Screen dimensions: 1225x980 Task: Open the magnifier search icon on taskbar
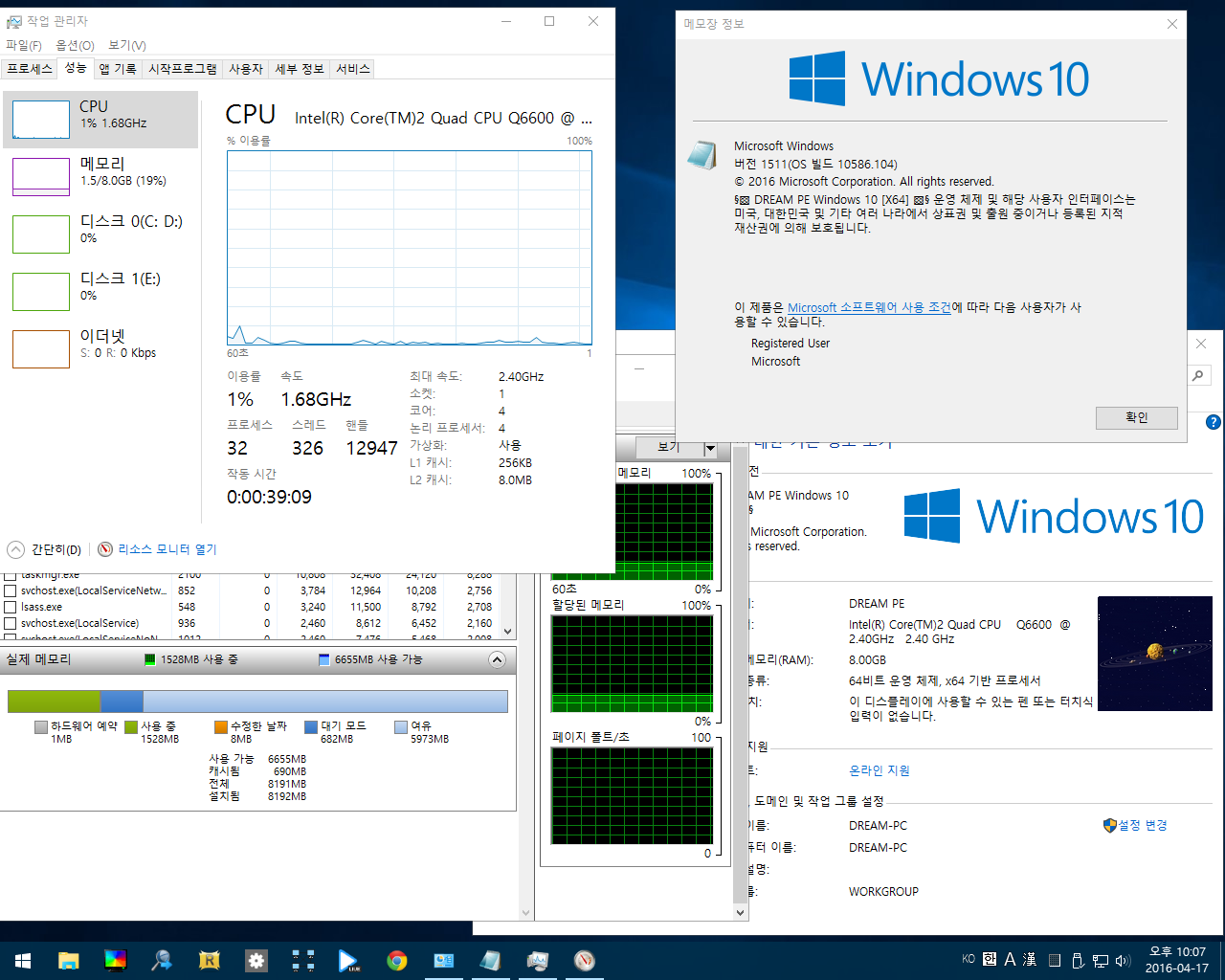pyautogui.click(x=162, y=960)
